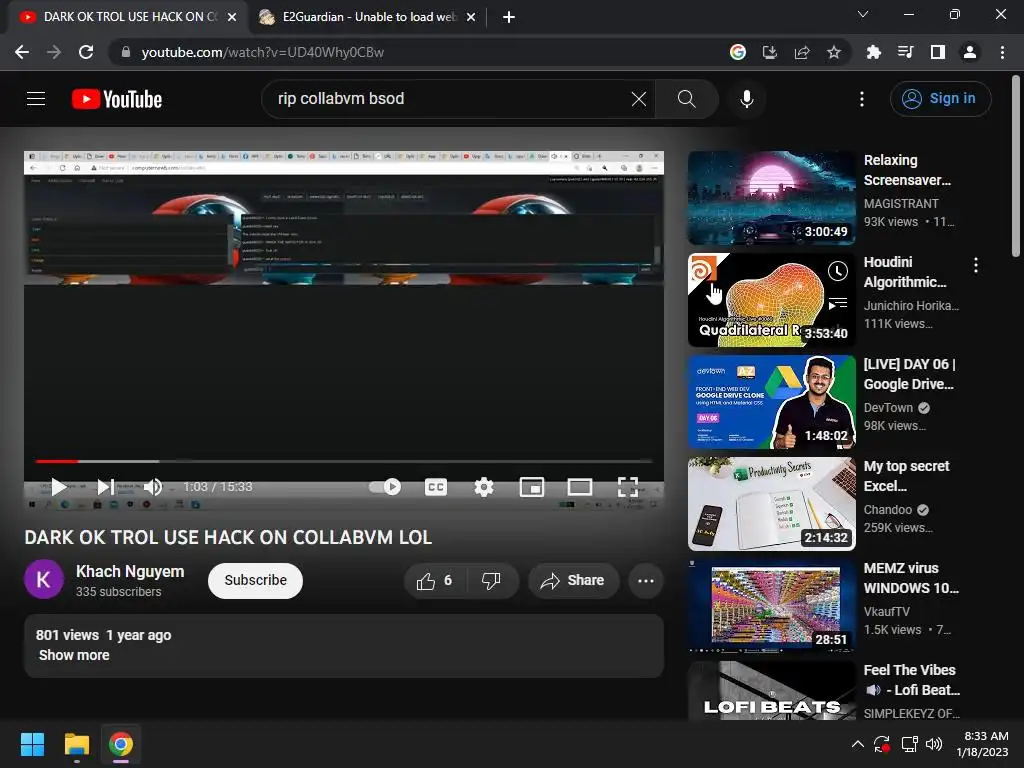Close the YouTube tab
Viewport: 1024px width, 768px height.
pyautogui.click(x=232, y=17)
